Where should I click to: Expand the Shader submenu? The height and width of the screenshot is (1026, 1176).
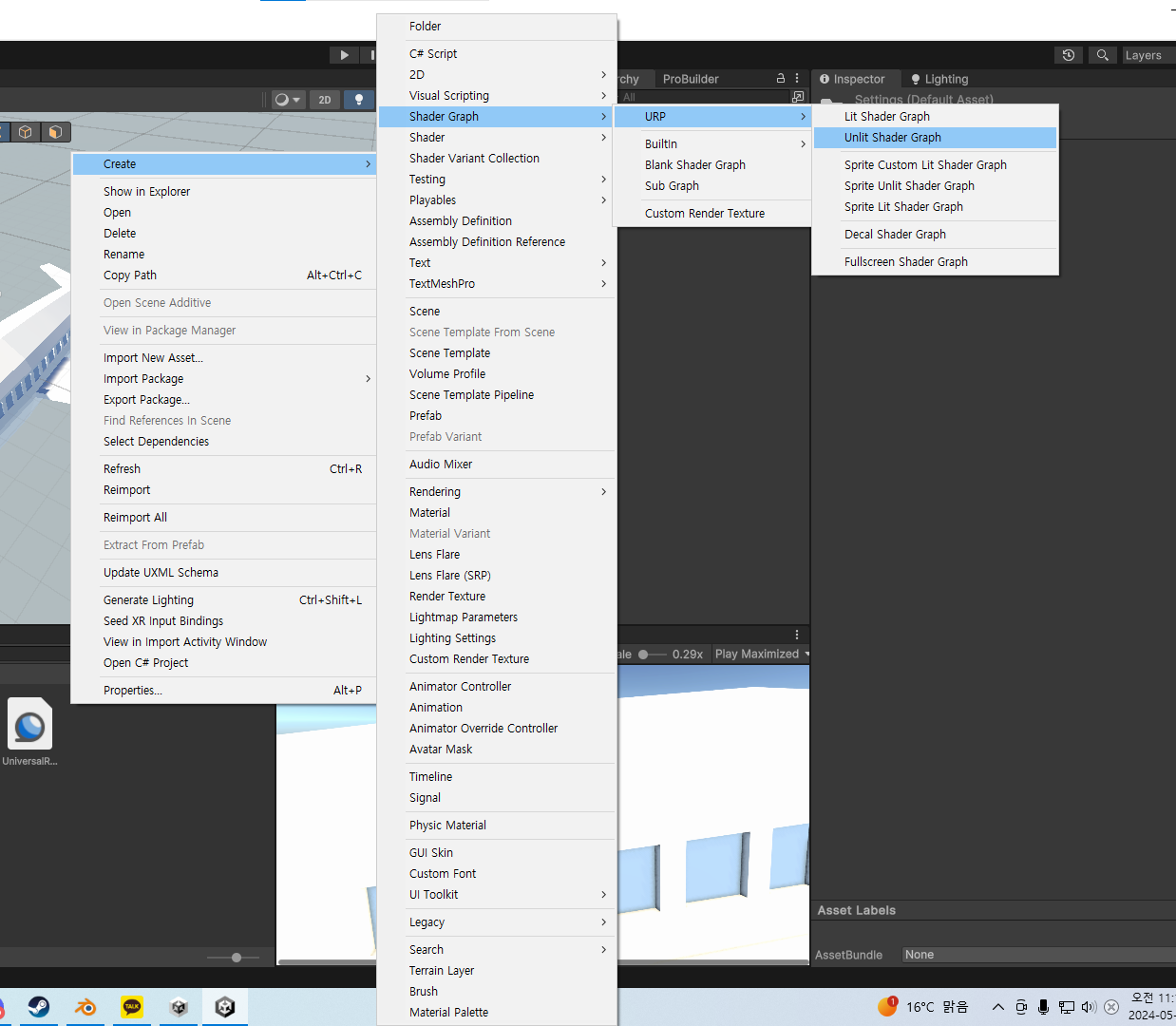(497, 138)
